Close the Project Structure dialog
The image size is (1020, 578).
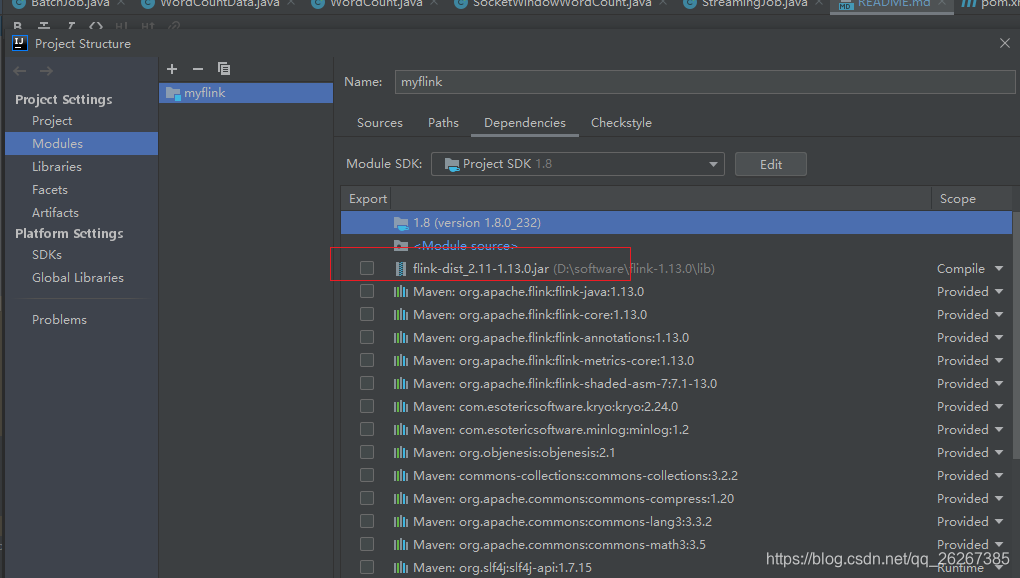click(x=1005, y=43)
